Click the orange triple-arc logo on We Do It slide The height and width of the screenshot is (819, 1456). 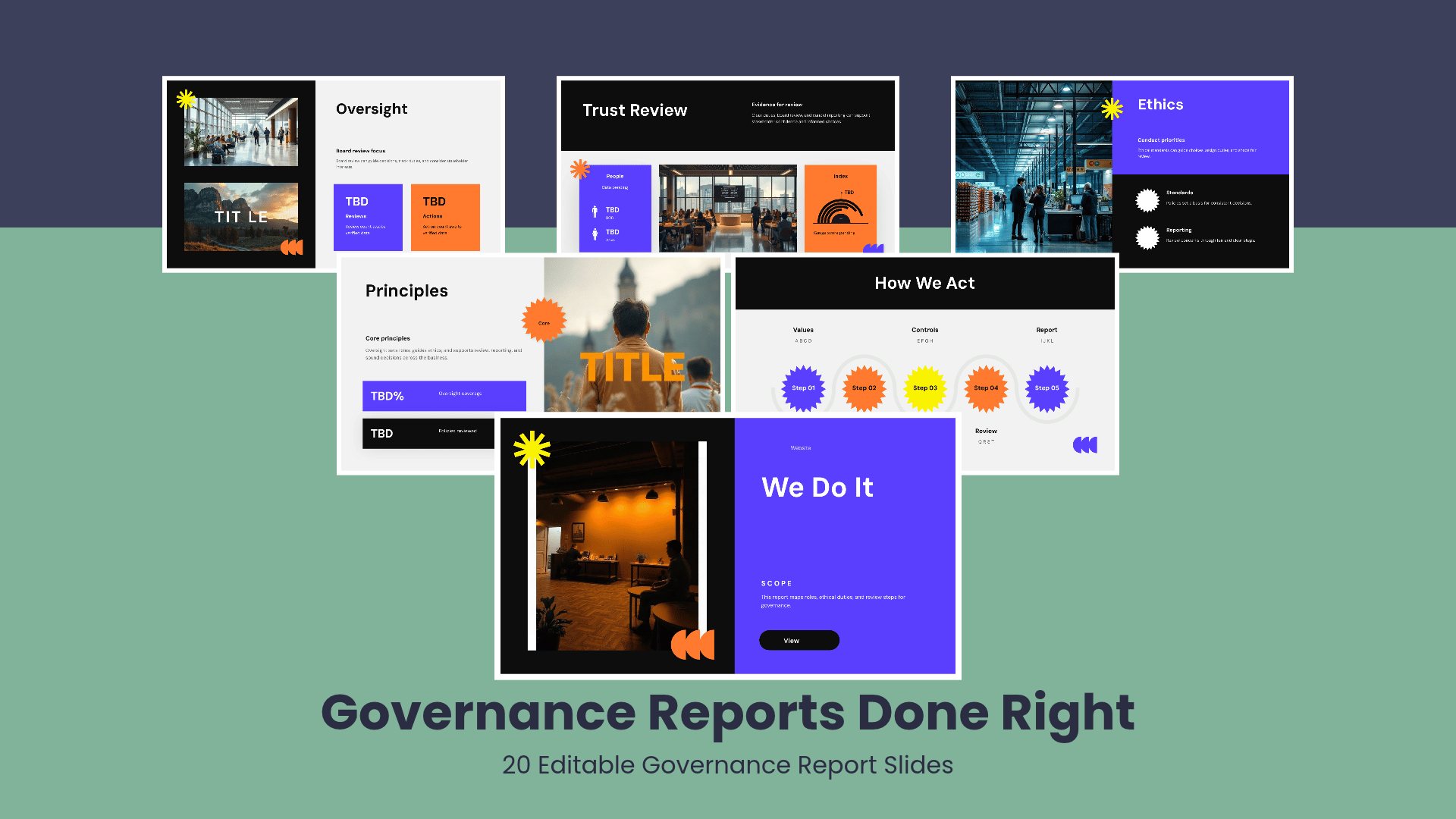[693, 645]
